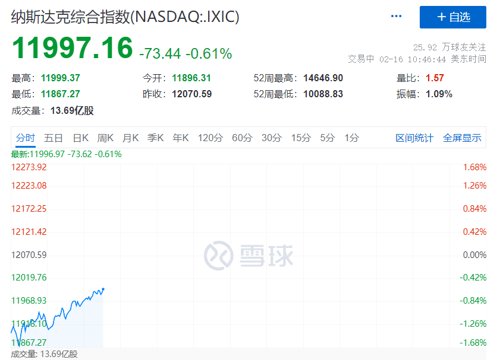Viewport: 500px width, 360px height.
Task: Switch to 周K weekly chart
Action: 105,138
